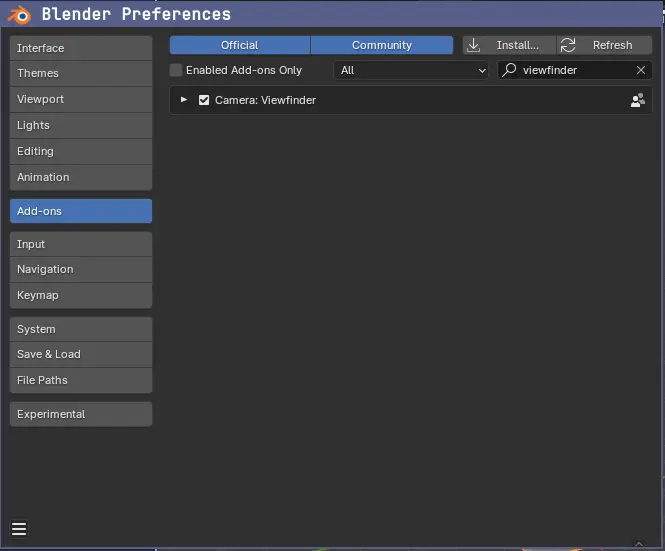The image size is (665, 551).
Task: Select the File Paths section
Action: (81, 380)
